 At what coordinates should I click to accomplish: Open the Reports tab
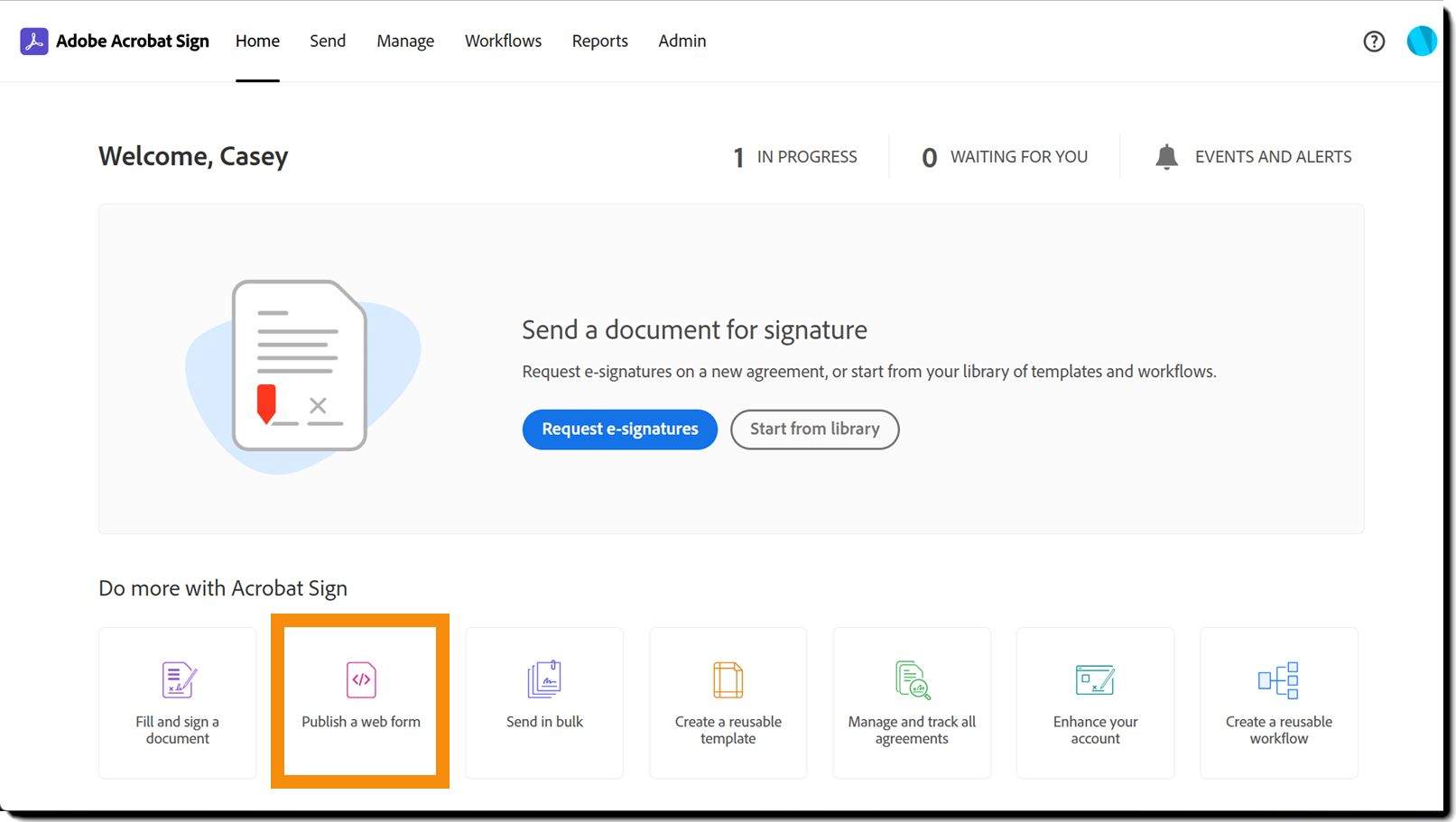(x=599, y=42)
